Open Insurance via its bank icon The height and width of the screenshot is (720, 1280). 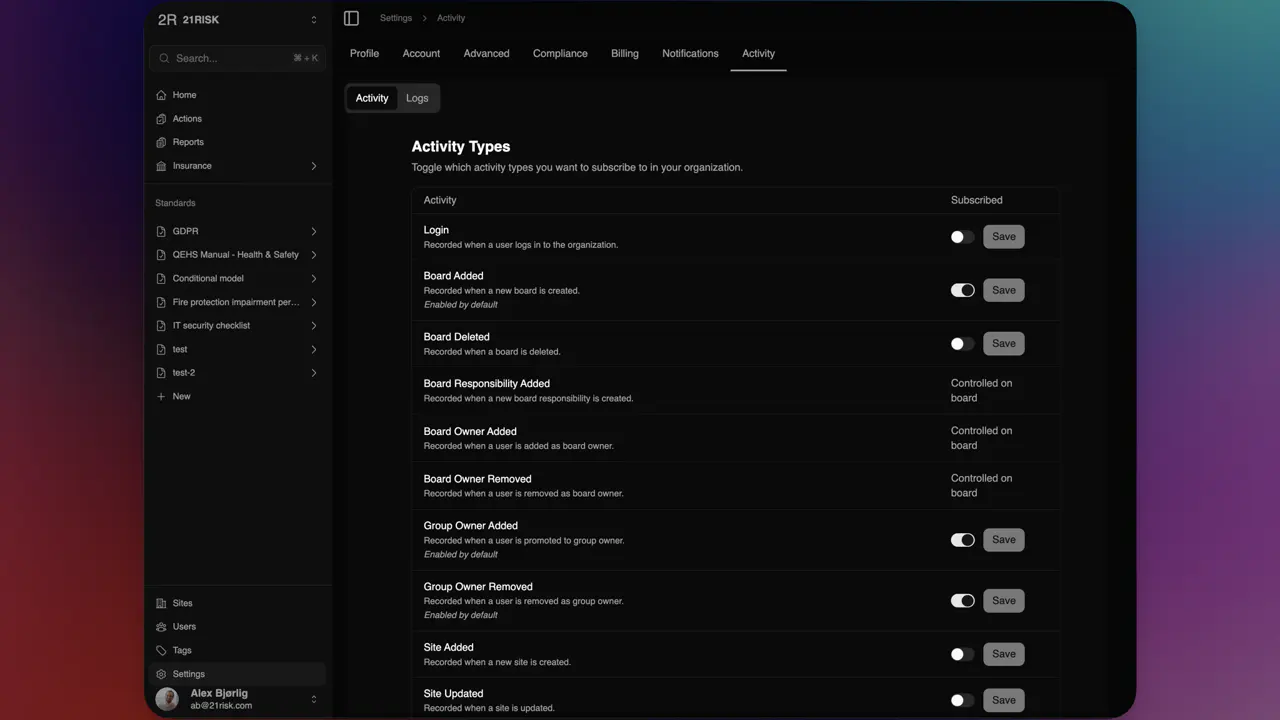[161, 166]
